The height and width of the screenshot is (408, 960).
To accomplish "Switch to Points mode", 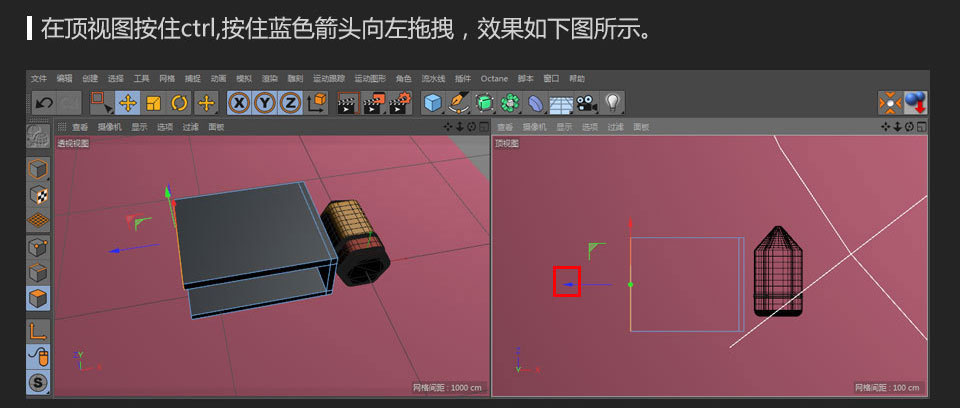I will pyautogui.click(x=38, y=247).
